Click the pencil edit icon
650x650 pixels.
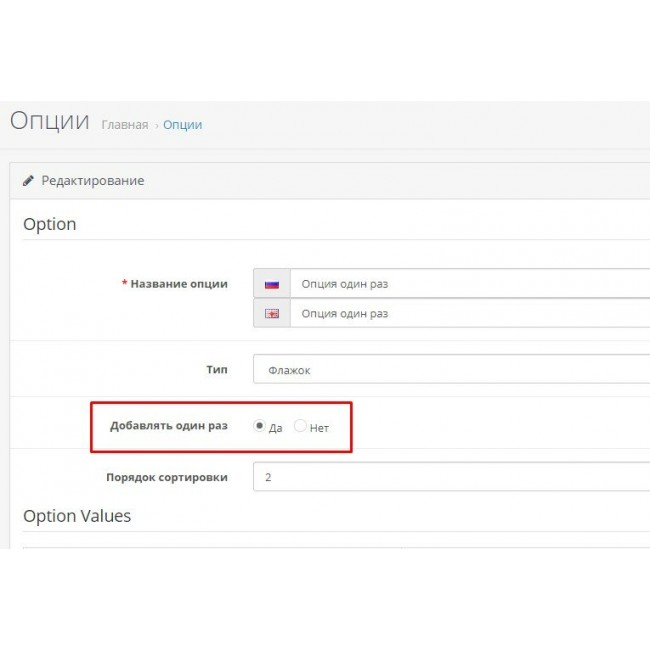click(28, 181)
